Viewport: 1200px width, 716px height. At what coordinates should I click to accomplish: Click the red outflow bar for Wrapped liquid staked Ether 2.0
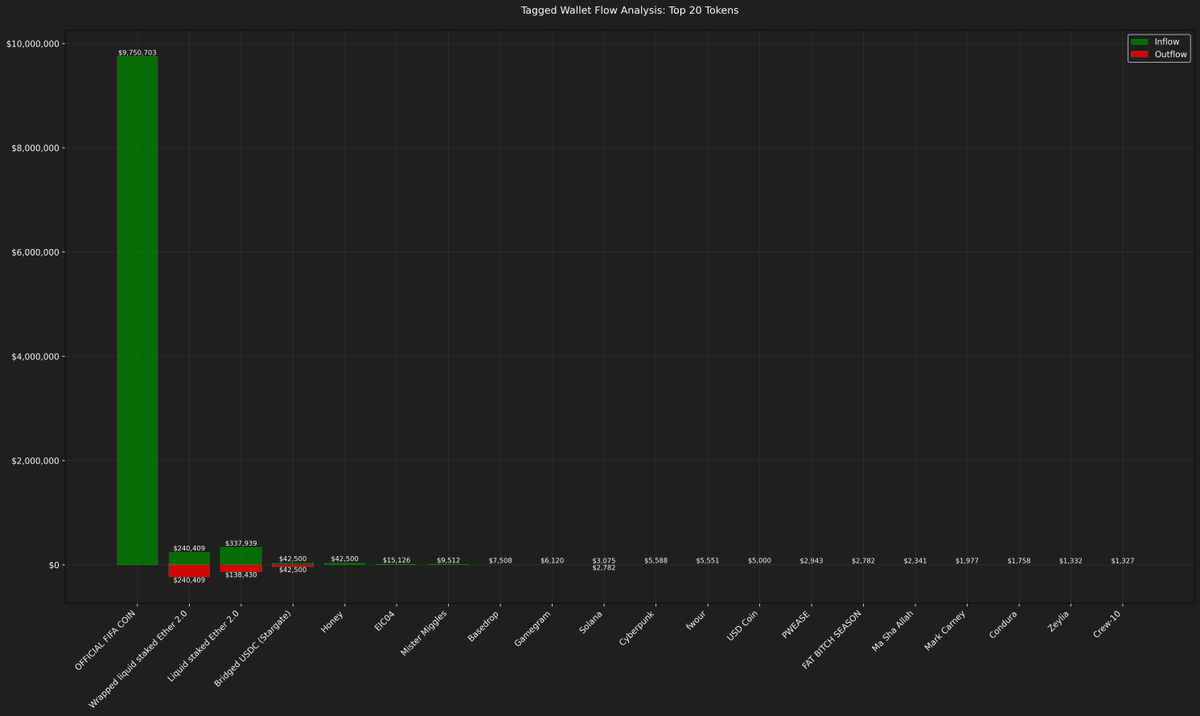click(189, 571)
